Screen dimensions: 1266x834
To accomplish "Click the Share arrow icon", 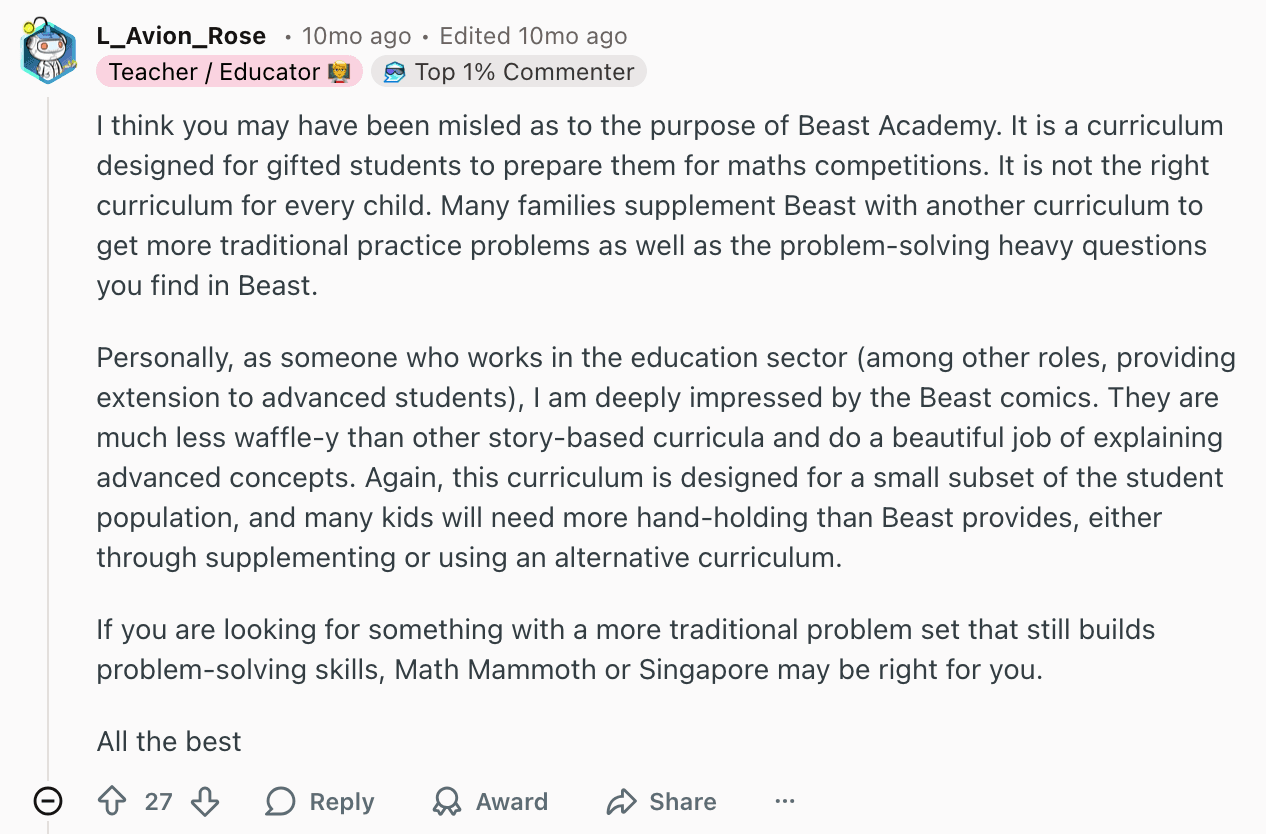I will tap(620, 801).
